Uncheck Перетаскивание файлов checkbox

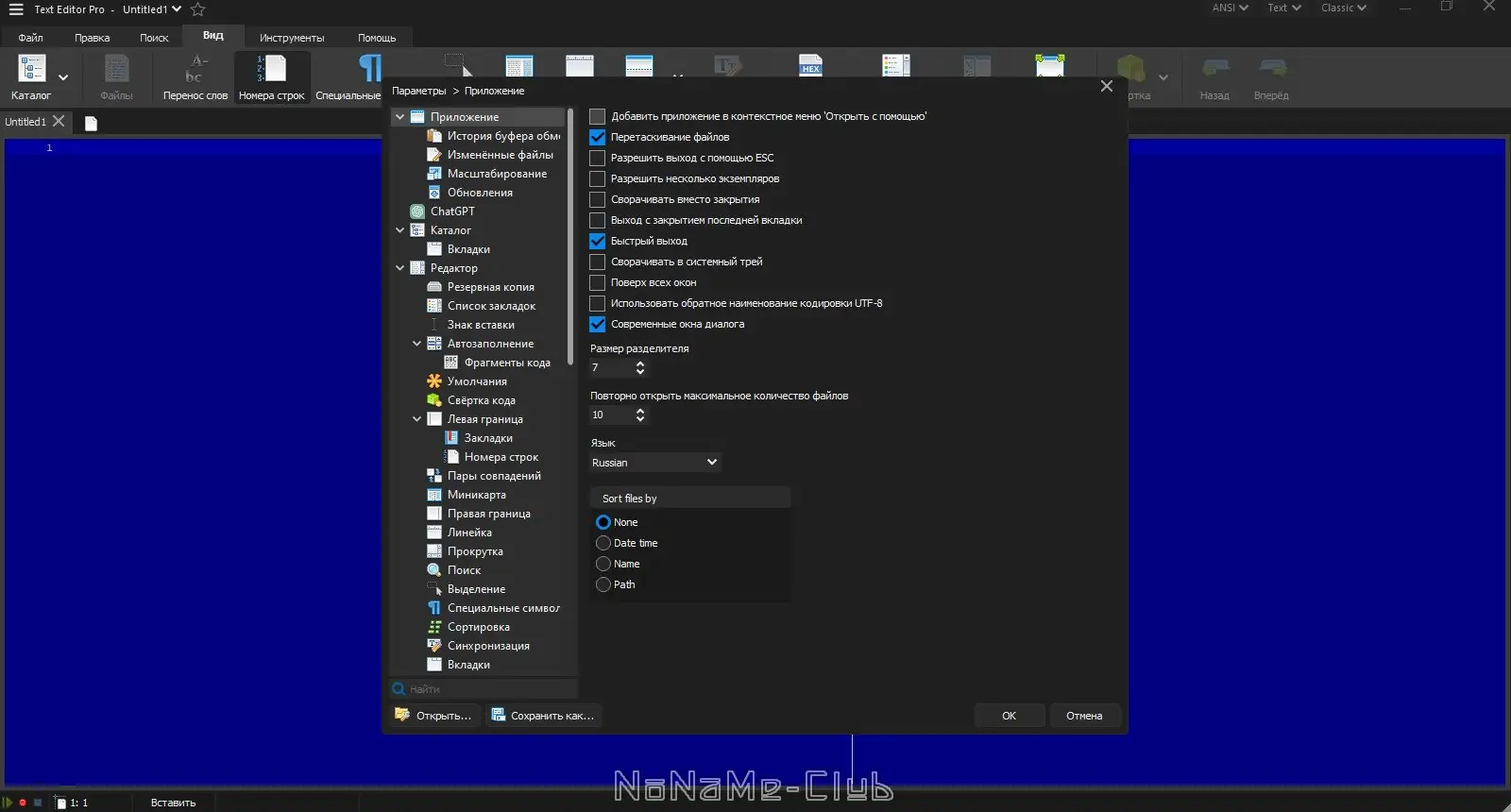(x=598, y=137)
